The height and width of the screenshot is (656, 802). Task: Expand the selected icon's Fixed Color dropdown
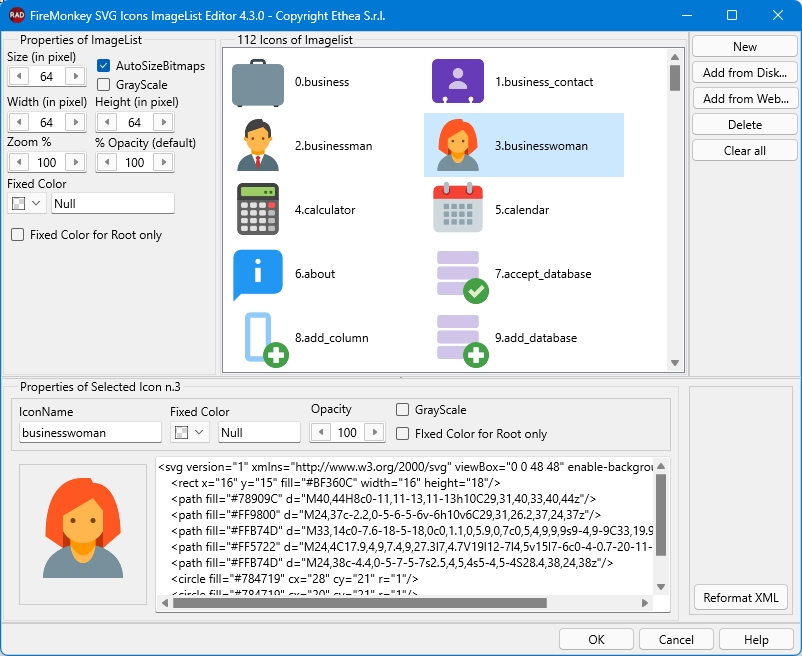pos(191,432)
